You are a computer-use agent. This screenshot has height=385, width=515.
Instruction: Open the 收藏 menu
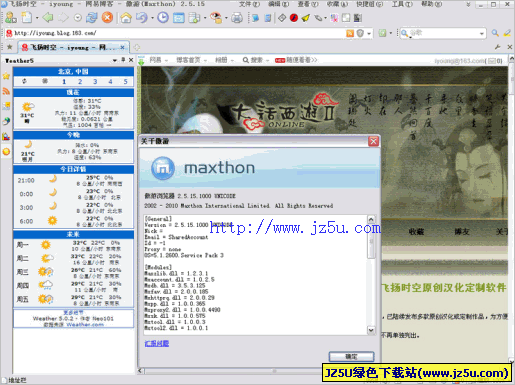337,4
